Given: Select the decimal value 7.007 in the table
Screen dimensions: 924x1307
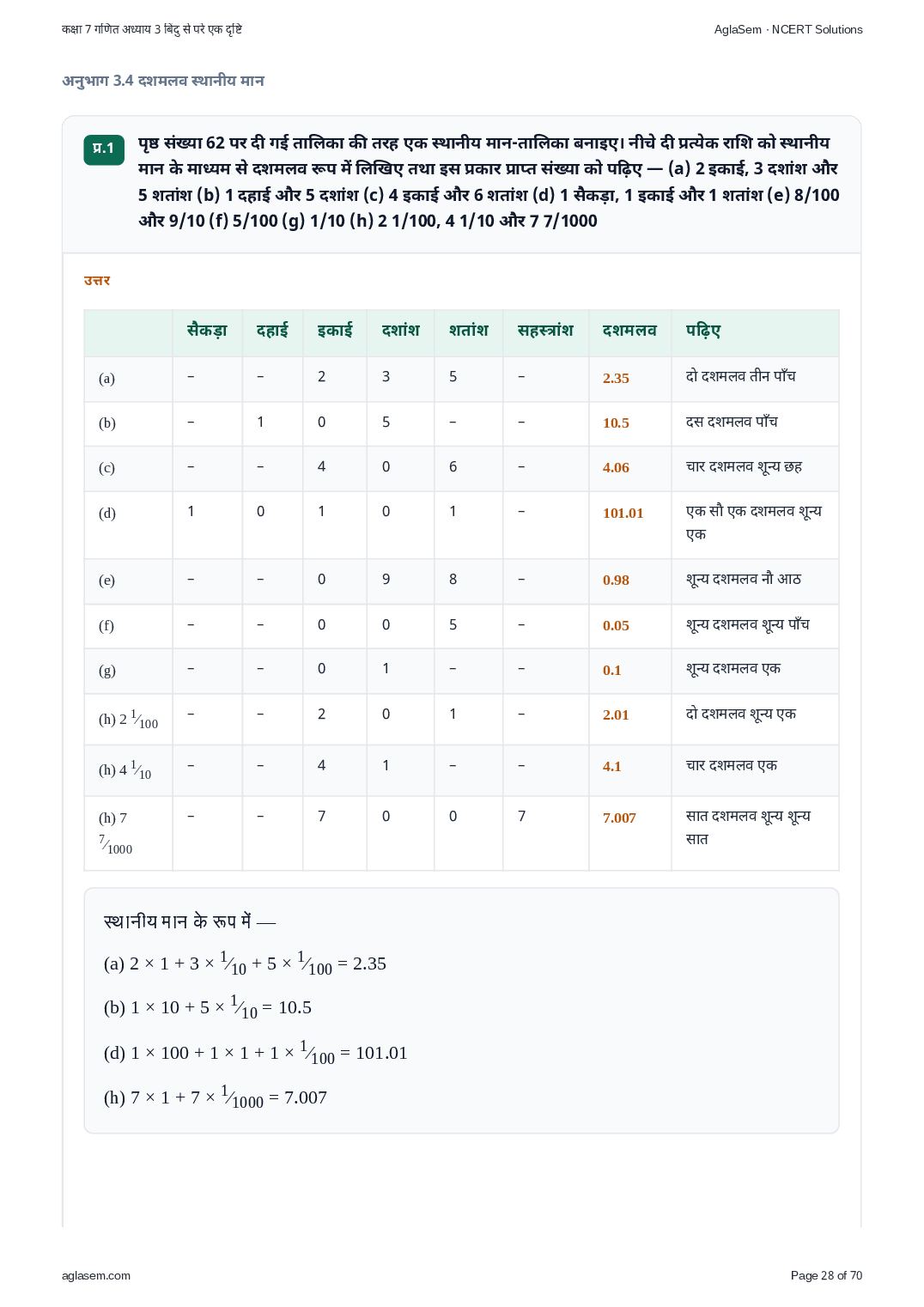Looking at the screenshot, I should click(x=619, y=818).
